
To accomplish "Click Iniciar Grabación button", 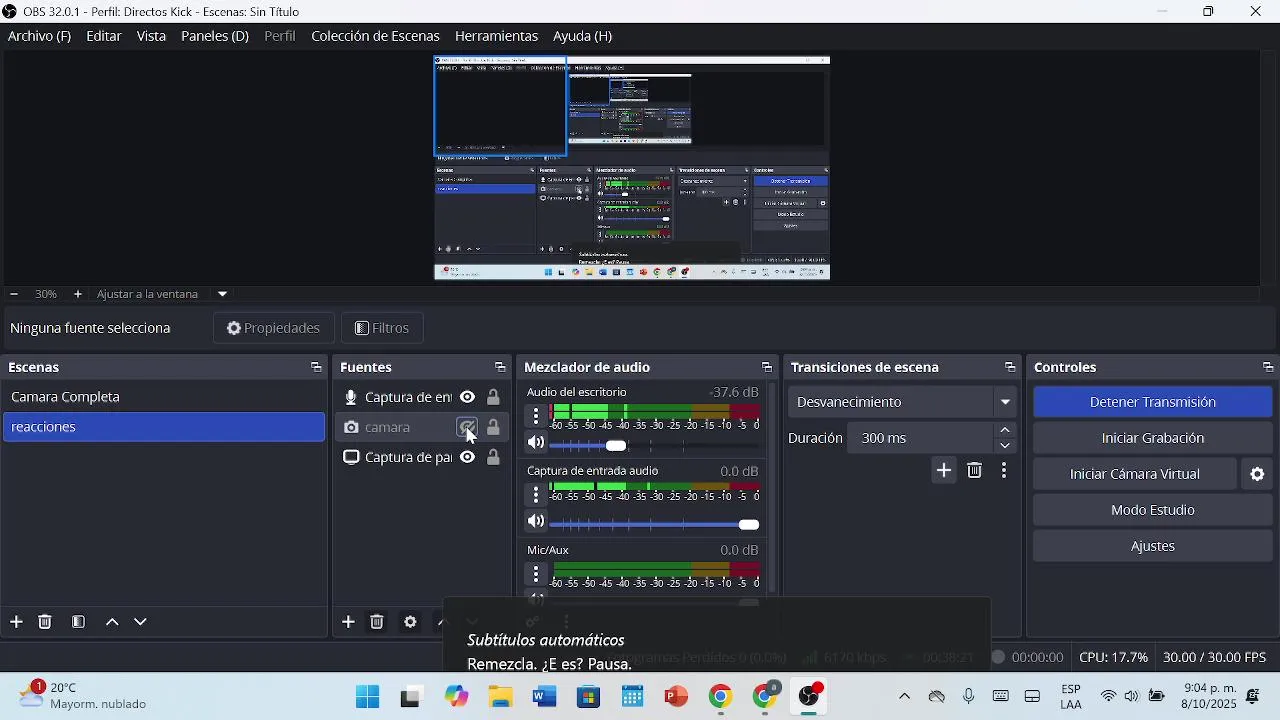I will pyautogui.click(x=1153, y=438).
